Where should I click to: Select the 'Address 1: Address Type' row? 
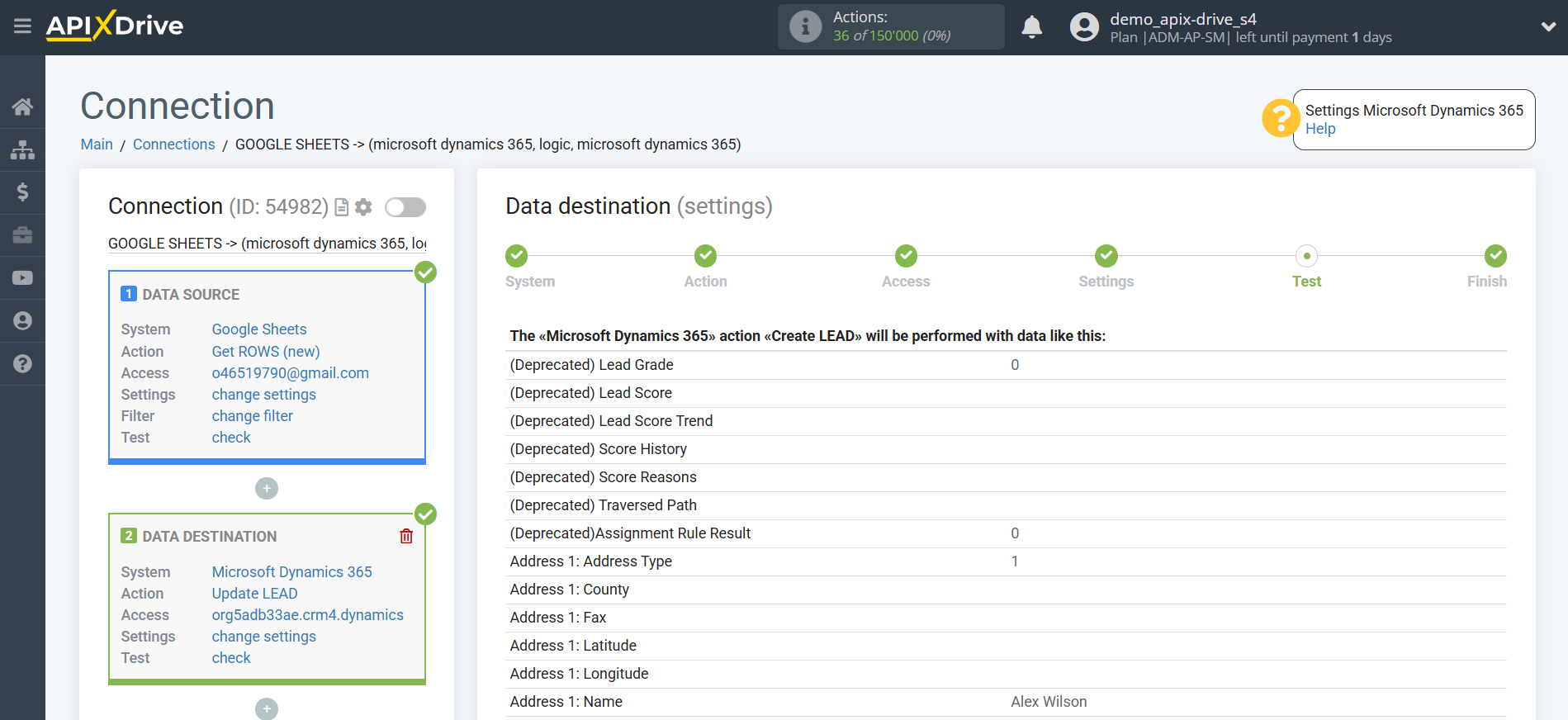point(1006,562)
